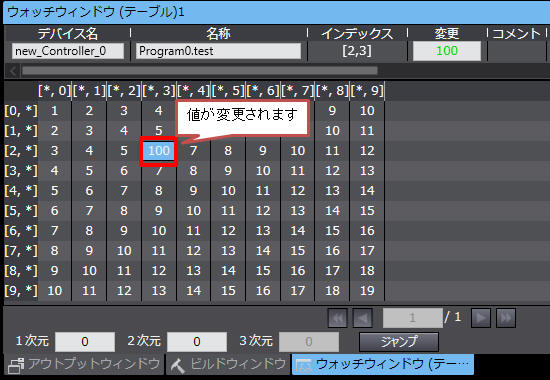
Task: Select the highlighted cell with value 100
Action: click(158, 151)
